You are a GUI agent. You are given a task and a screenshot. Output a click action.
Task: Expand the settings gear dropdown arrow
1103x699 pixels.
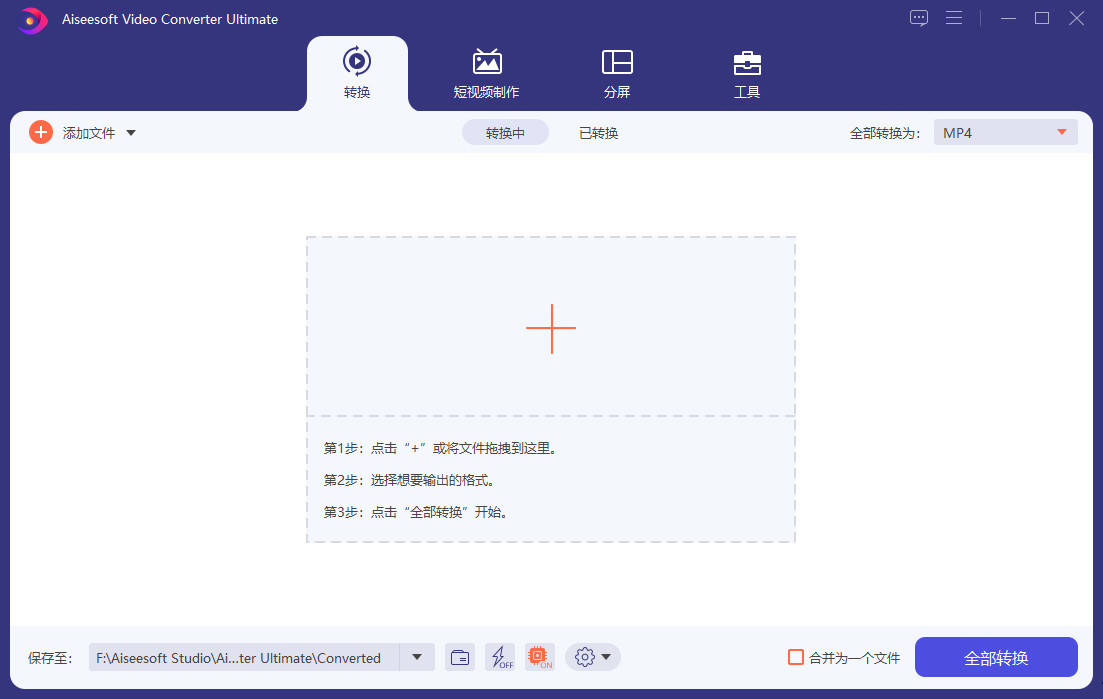pyautogui.click(x=606, y=657)
